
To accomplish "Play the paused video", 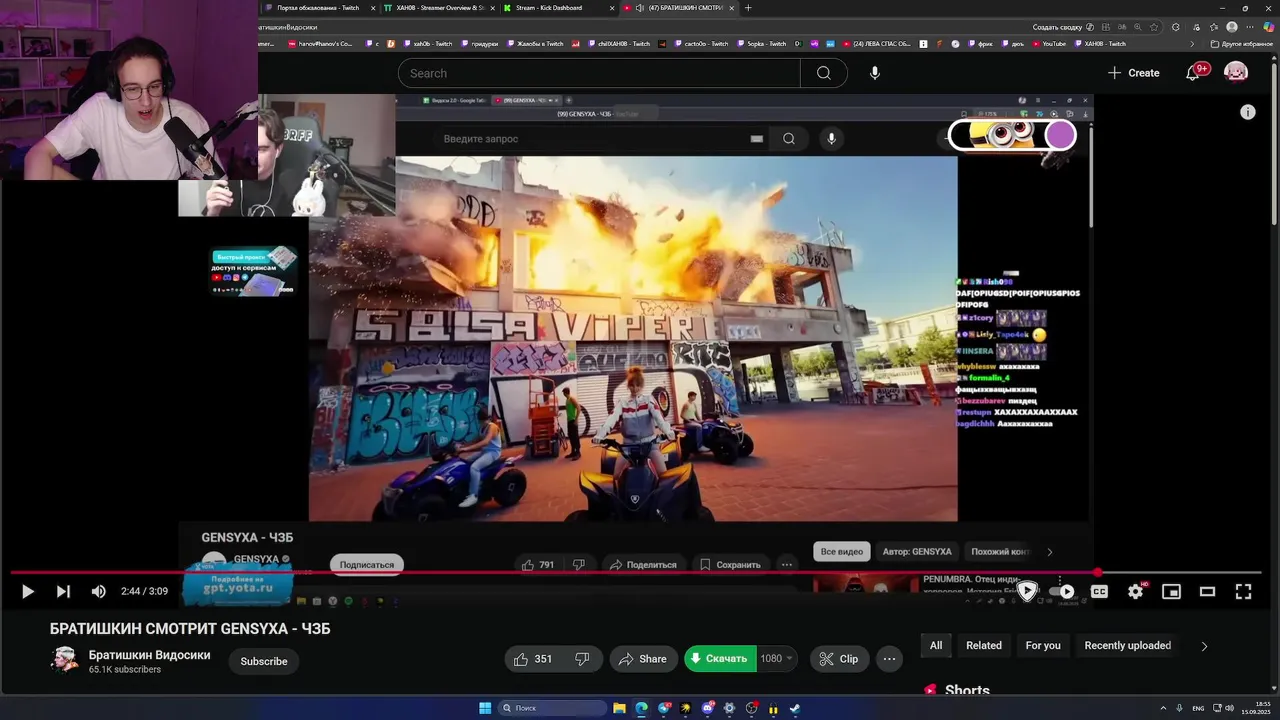I will point(28,591).
